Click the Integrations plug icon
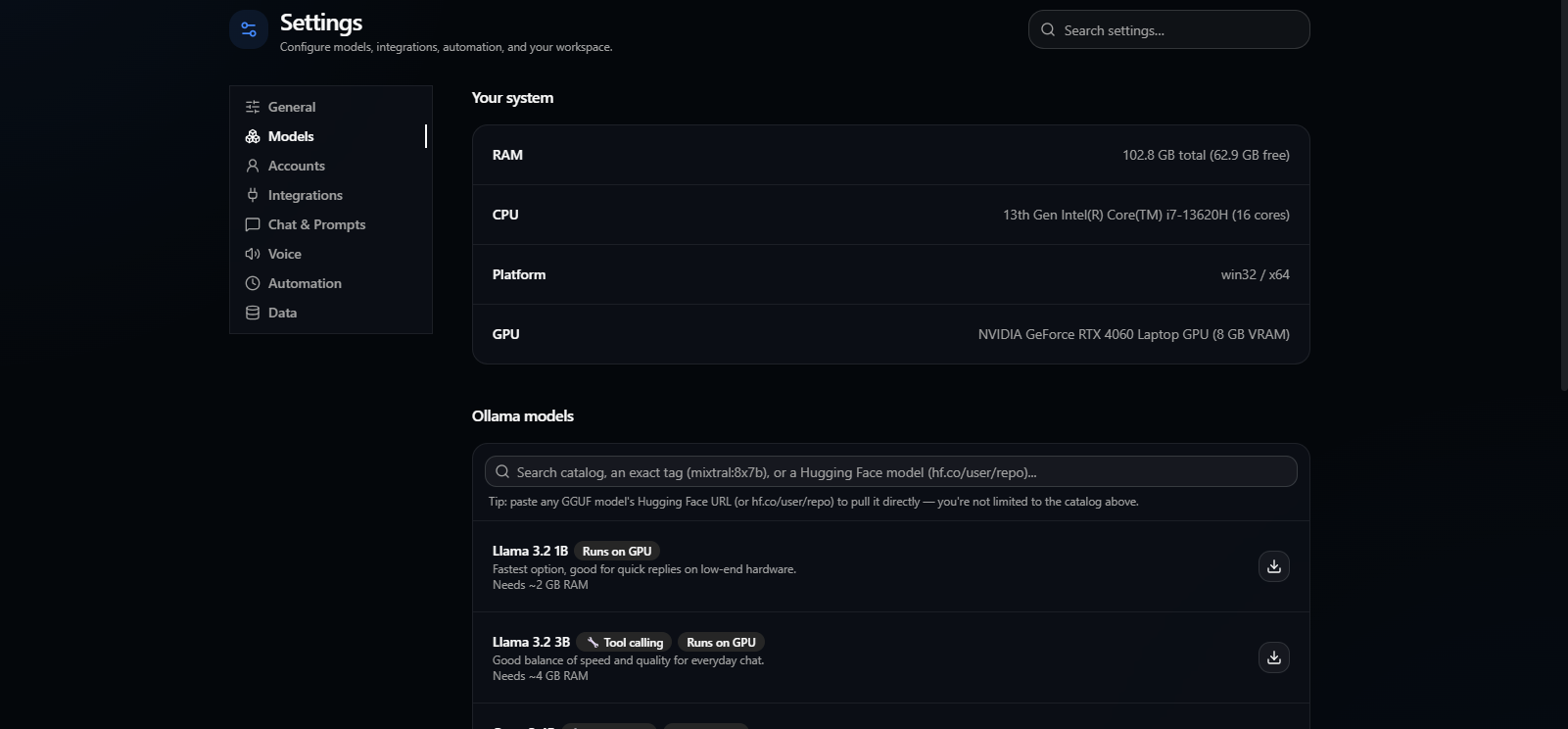The width and height of the screenshot is (1568, 729). [253, 195]
